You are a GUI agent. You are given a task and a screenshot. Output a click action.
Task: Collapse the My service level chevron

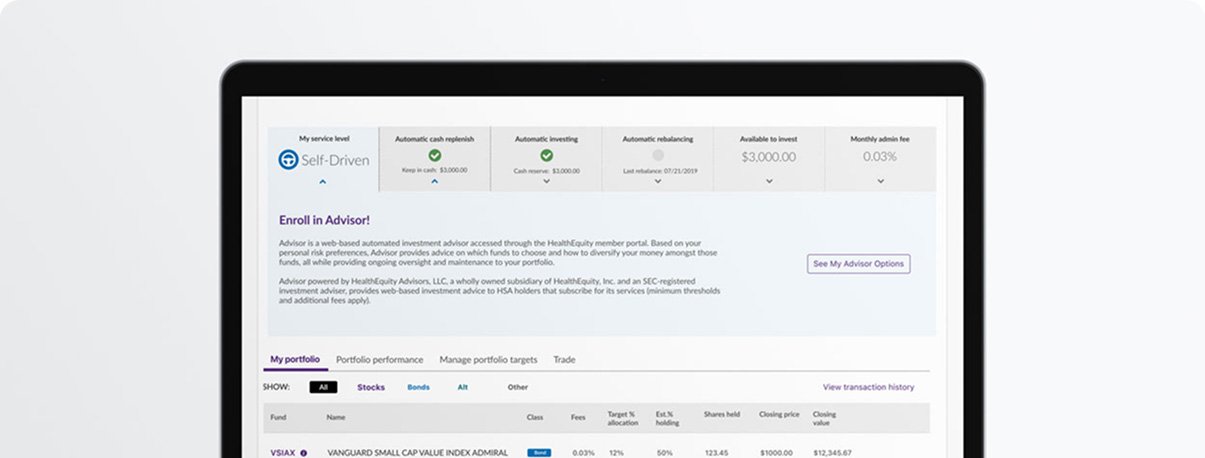tap(322, 182)
